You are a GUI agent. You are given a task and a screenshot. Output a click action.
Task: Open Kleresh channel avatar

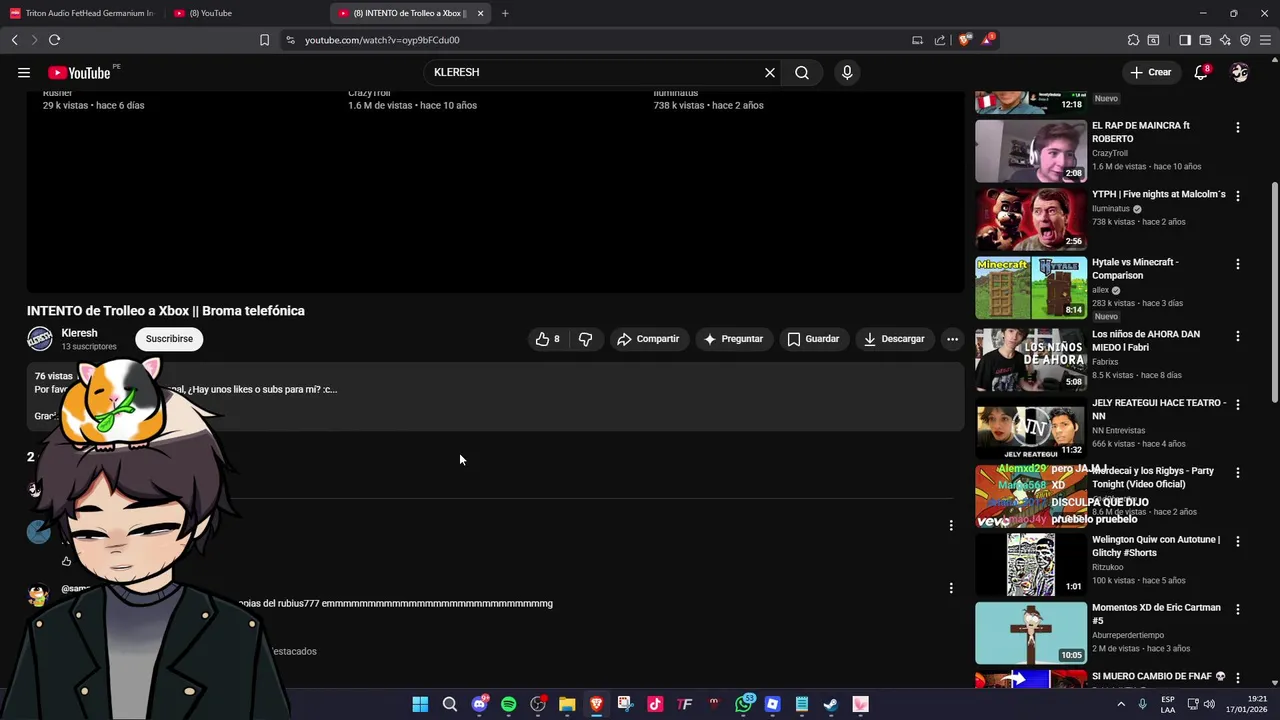click(x=39, y=339)
